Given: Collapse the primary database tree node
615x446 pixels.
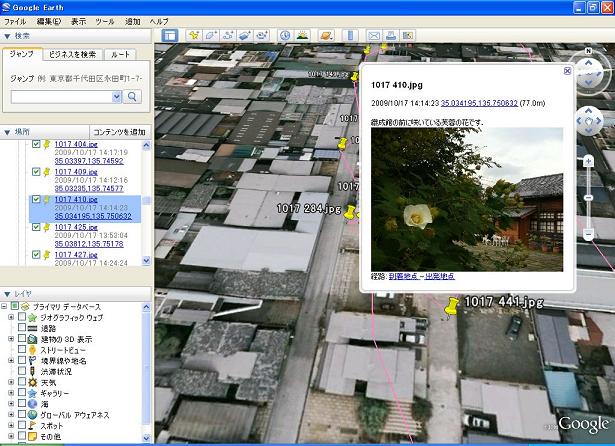Looking at the screenshot, I should pyautogui.click(x=4, y=306).
